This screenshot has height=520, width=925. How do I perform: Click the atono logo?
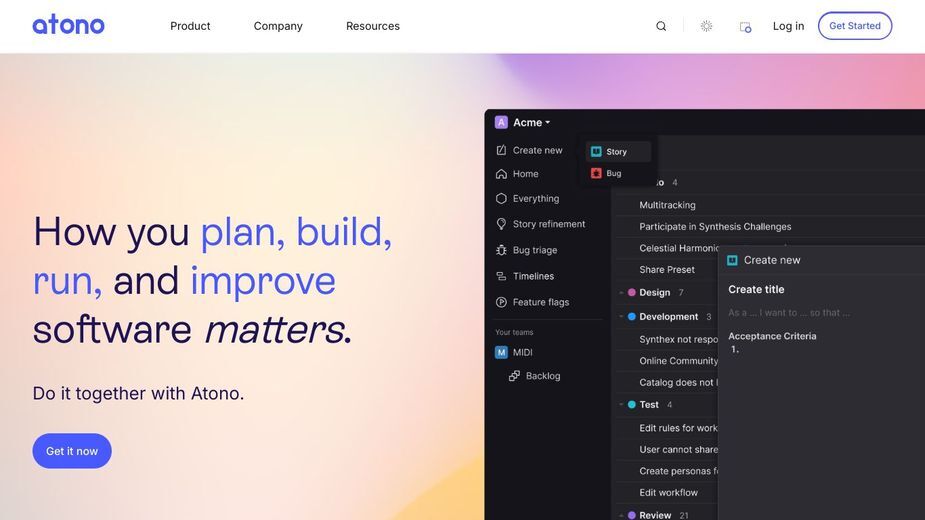[68, 25]
